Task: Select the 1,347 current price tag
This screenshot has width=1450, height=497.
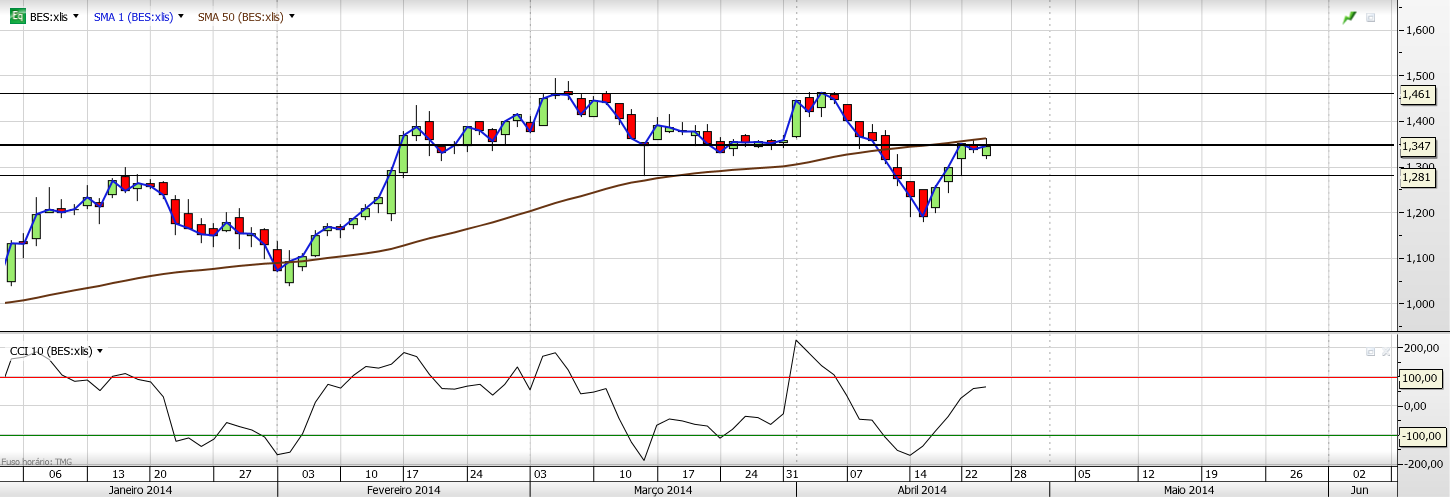Action: (1418, 146)
